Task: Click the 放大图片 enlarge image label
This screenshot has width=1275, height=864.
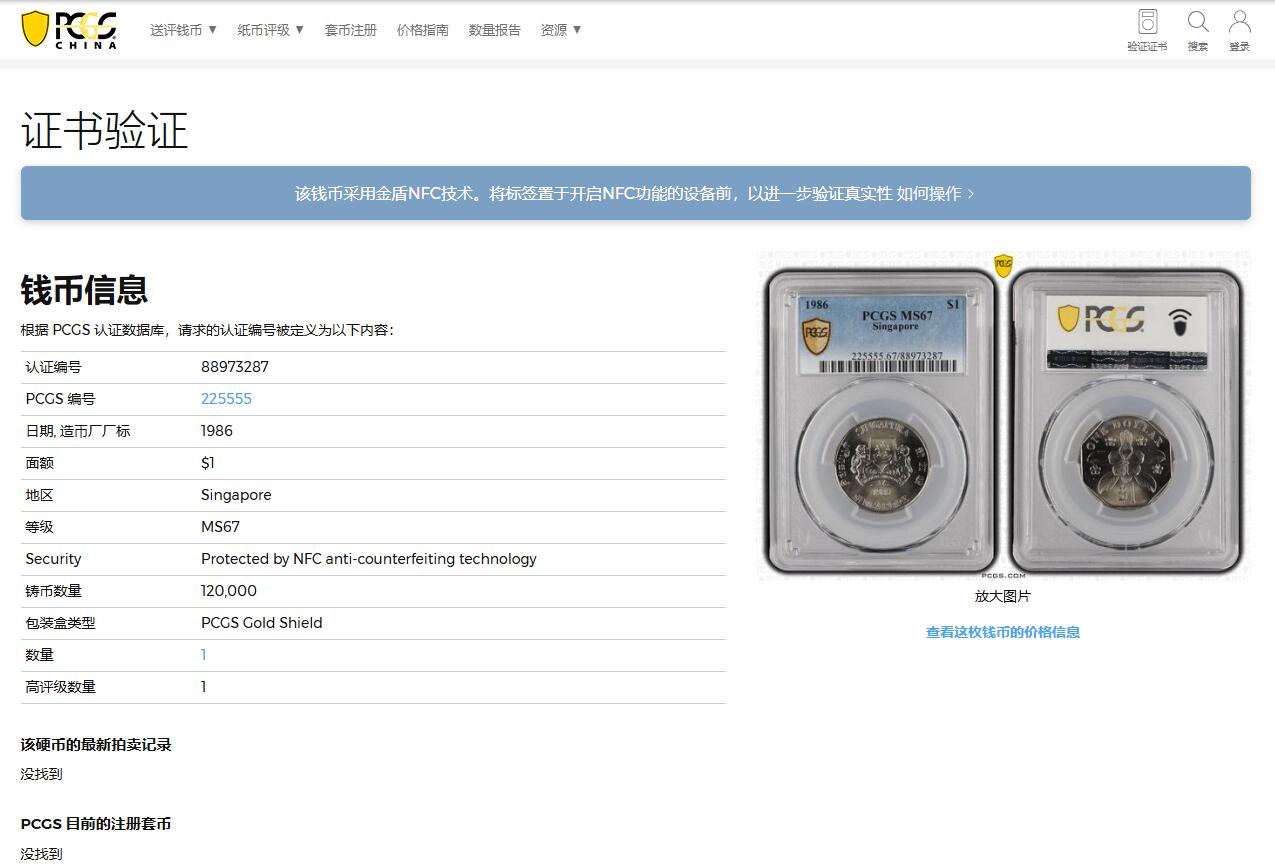Action: point(1003,596)
